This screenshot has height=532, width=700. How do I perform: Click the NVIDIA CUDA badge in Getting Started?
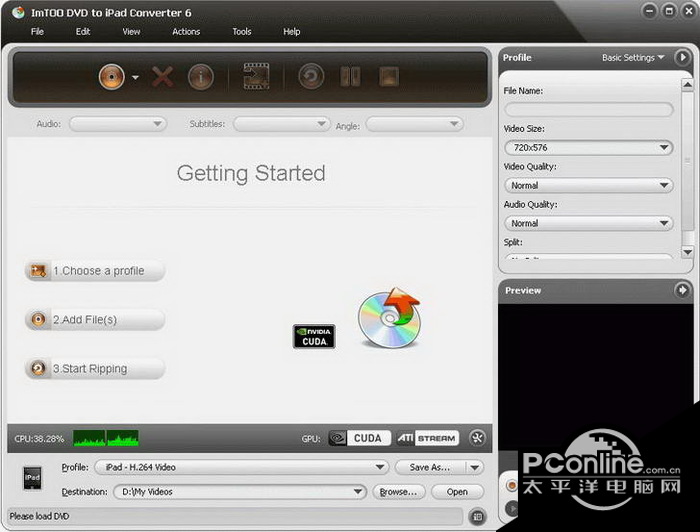(314, 337)
